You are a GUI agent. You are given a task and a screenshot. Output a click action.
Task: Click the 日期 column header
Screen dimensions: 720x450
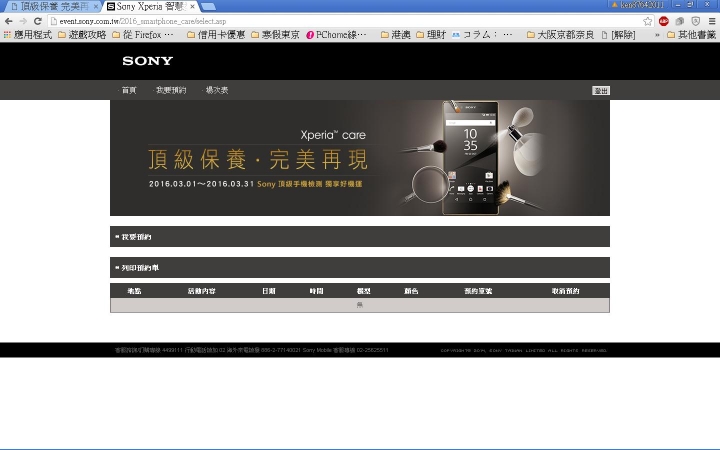[x=269, y=291]
